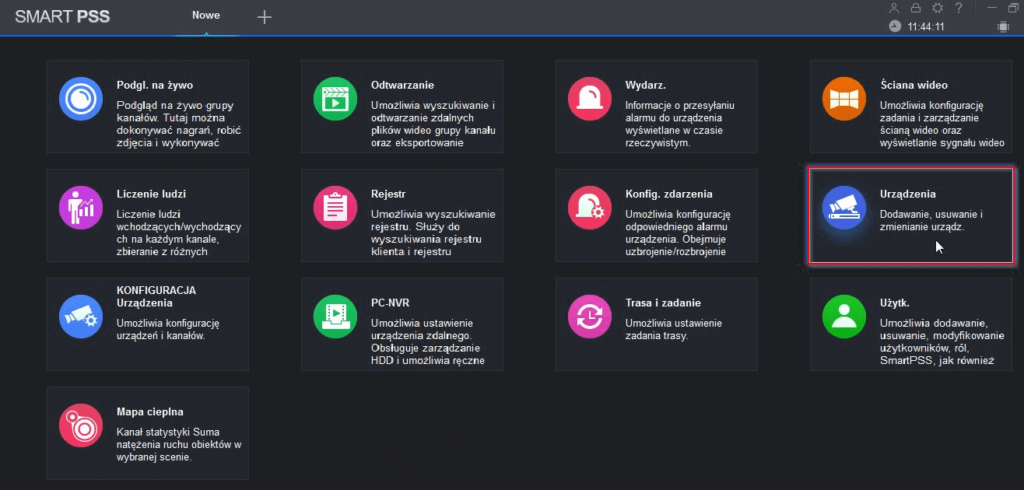Click the Wydarz. alarm icon
This screenshot has width=1024, height=490.
[x=588, y=98]
